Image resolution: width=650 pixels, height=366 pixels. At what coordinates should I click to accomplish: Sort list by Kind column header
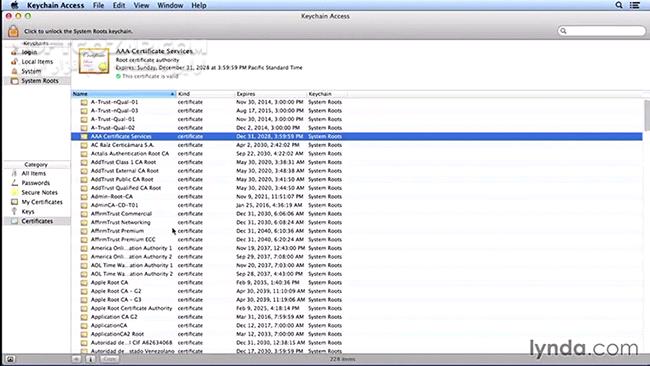coord(205,94)
